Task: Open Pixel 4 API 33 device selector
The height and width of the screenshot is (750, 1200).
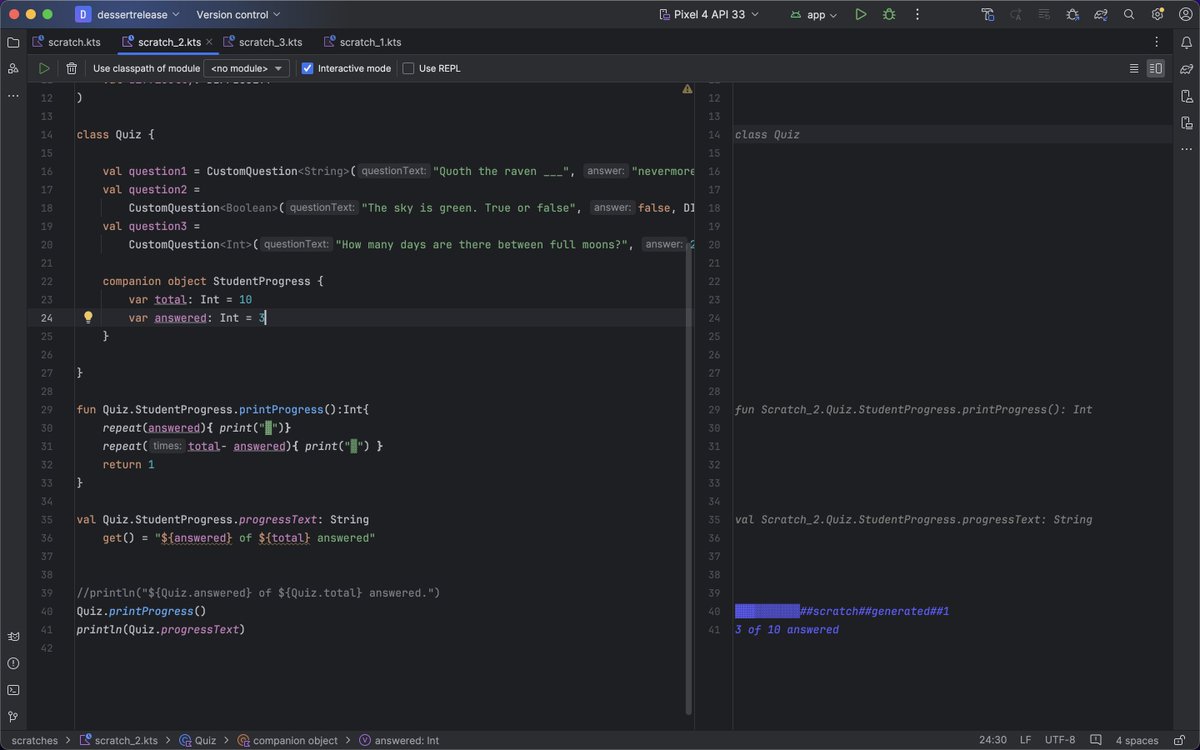Action: click(709, 15)
